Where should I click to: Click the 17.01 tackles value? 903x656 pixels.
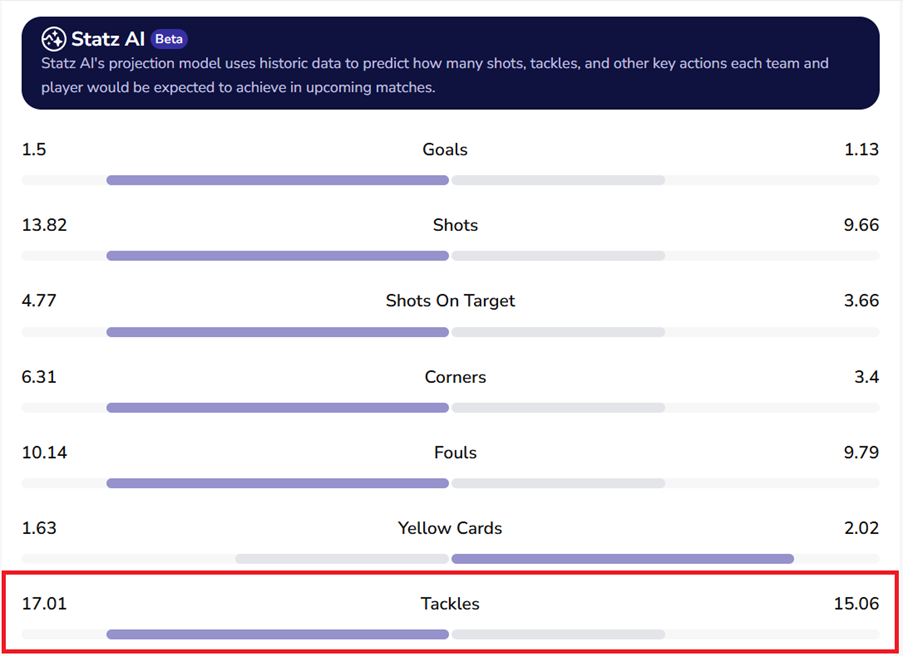click(44, 604)
